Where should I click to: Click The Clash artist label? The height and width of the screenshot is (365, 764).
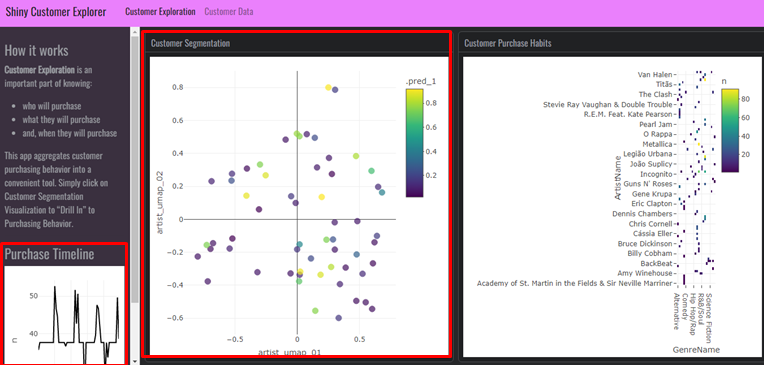655,94
